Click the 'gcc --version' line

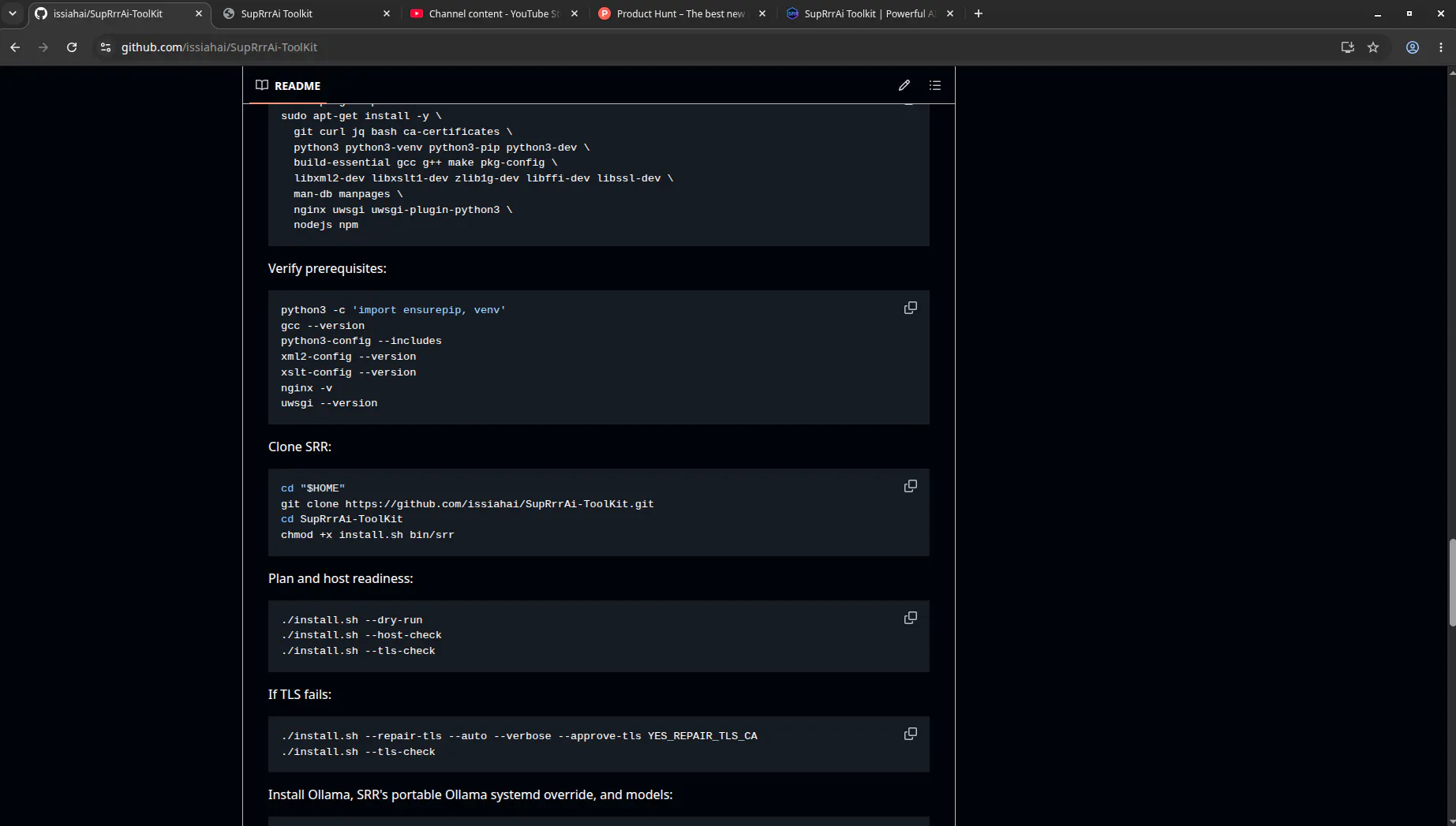pyautogui.click(x=323, y=326)
